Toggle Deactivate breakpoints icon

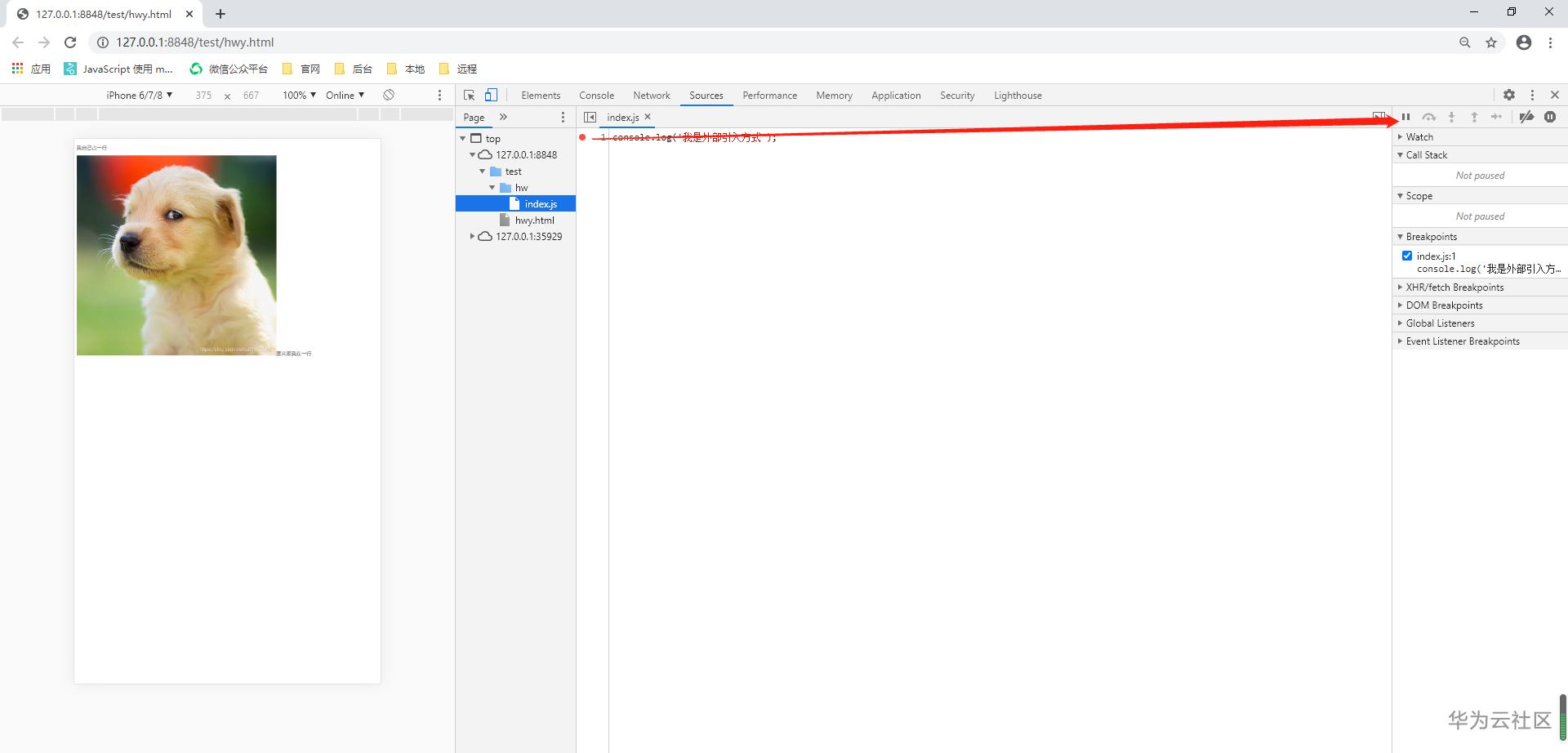click(x=1526, y=117)
